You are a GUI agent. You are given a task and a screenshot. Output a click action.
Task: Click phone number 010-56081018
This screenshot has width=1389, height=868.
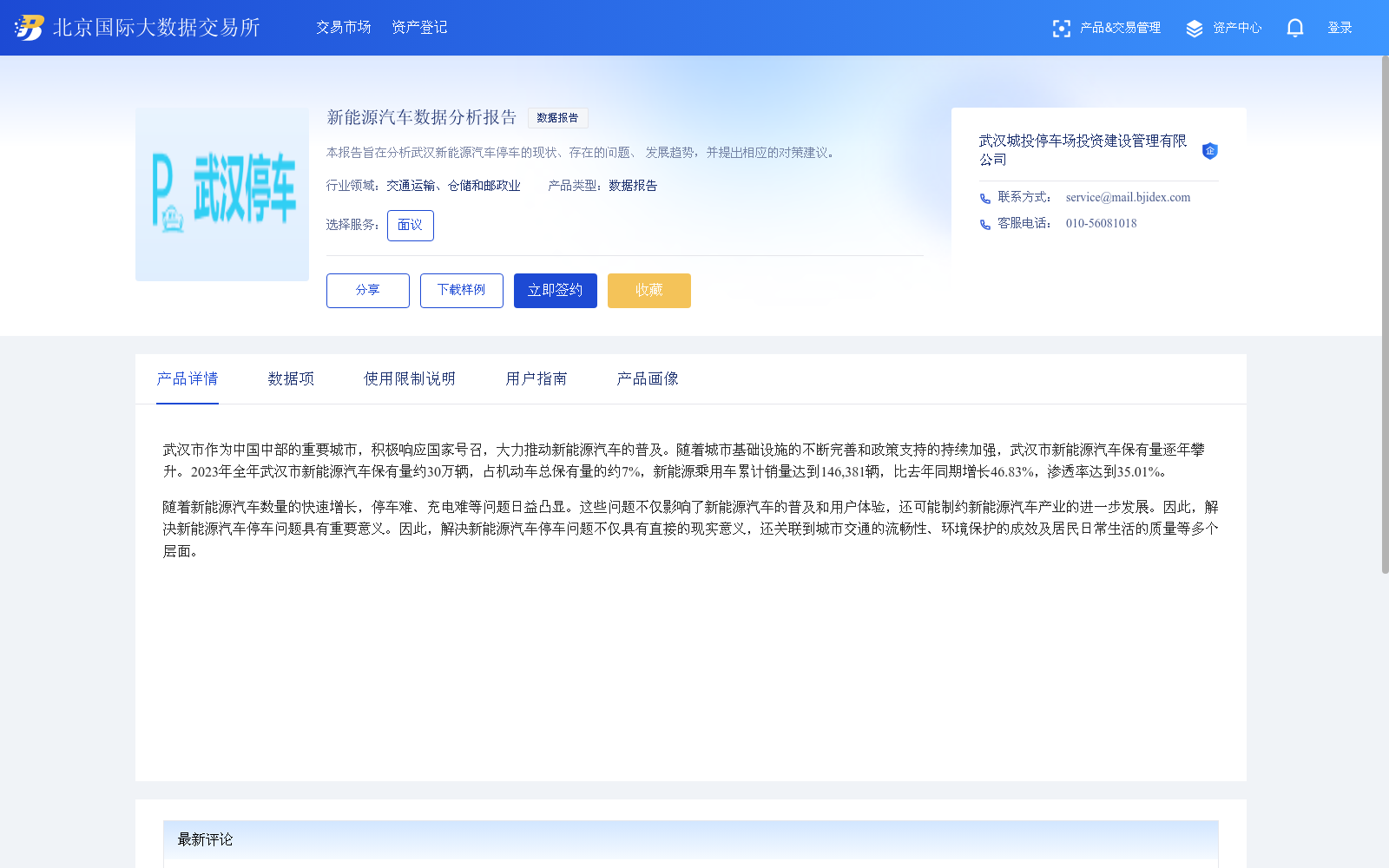click(x=1101, y=224)
